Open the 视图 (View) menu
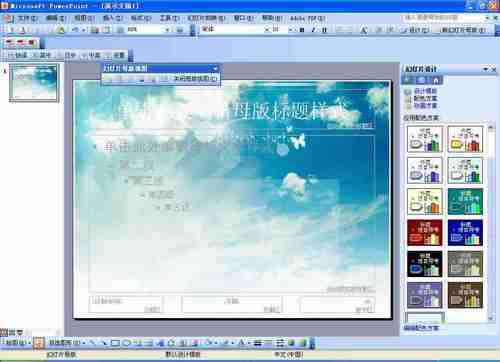 [84, 18]
